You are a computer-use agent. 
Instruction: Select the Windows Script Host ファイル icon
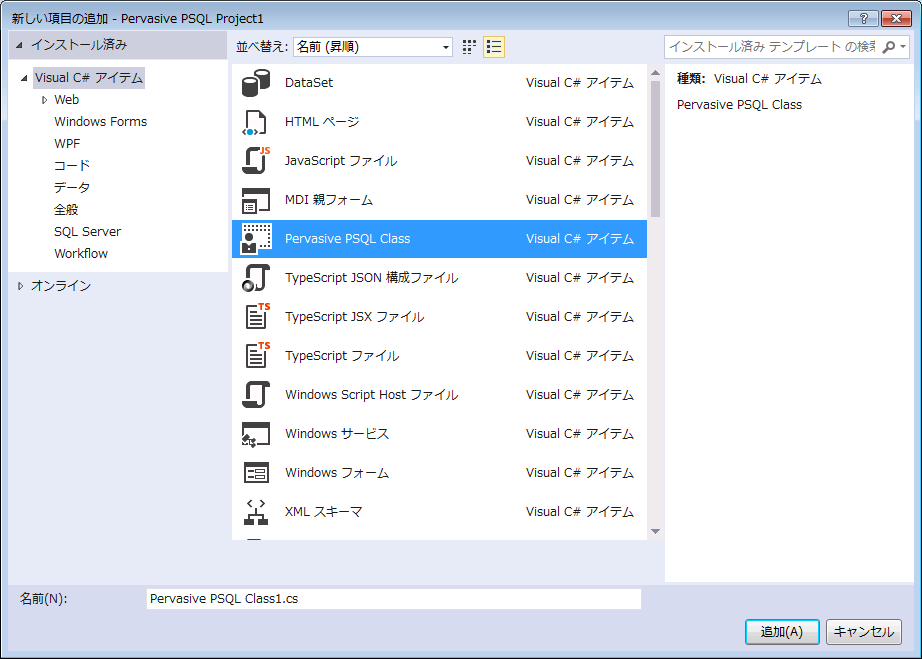(x=256, y=395)
